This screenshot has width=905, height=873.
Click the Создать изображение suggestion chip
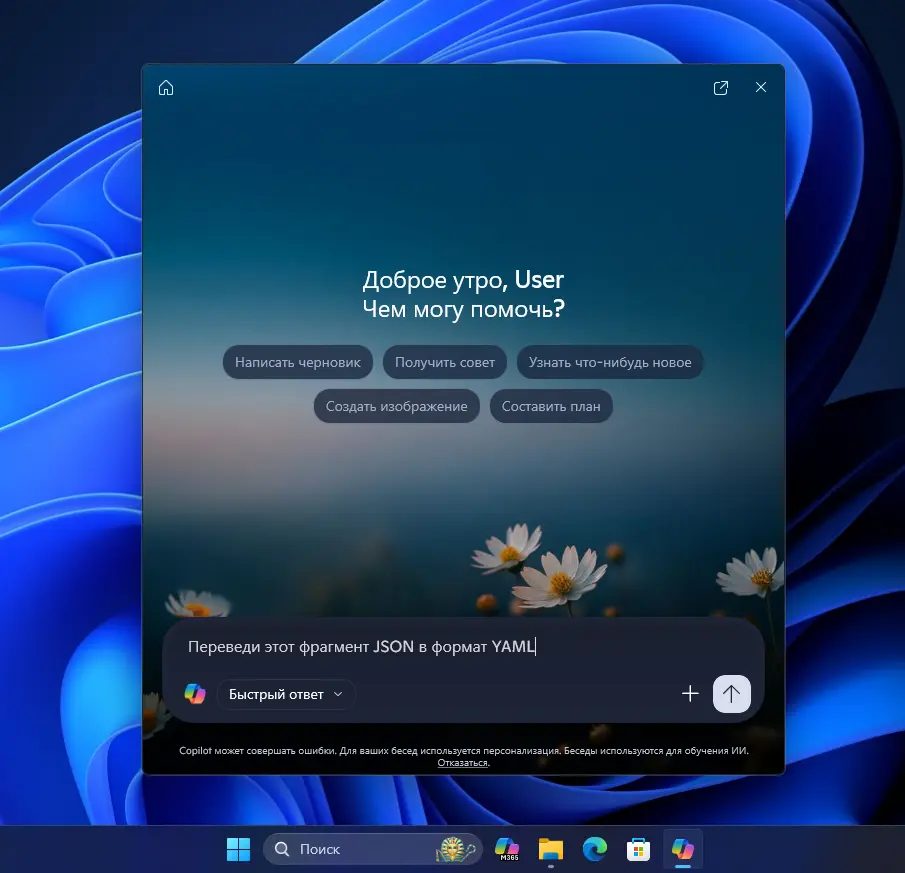[397, 407]
